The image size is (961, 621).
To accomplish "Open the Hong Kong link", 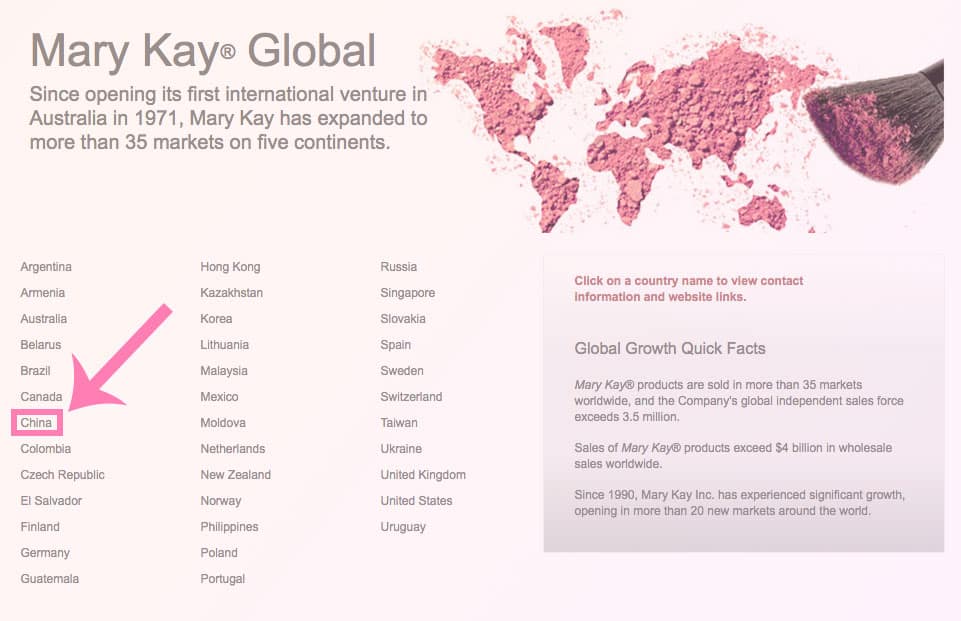I will pos(230,267).
